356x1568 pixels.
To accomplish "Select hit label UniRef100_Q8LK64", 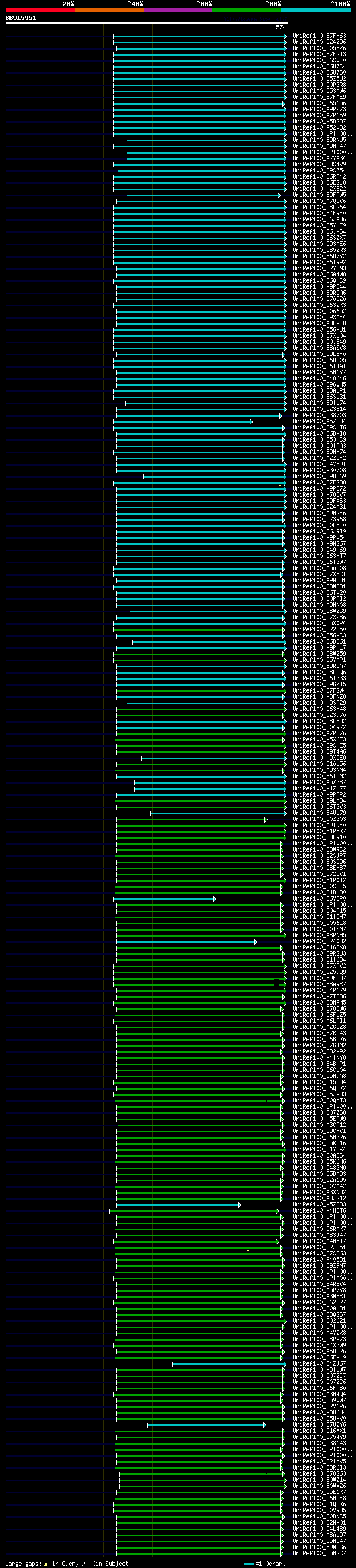I will pyautogui.click(x=319, y=207).
